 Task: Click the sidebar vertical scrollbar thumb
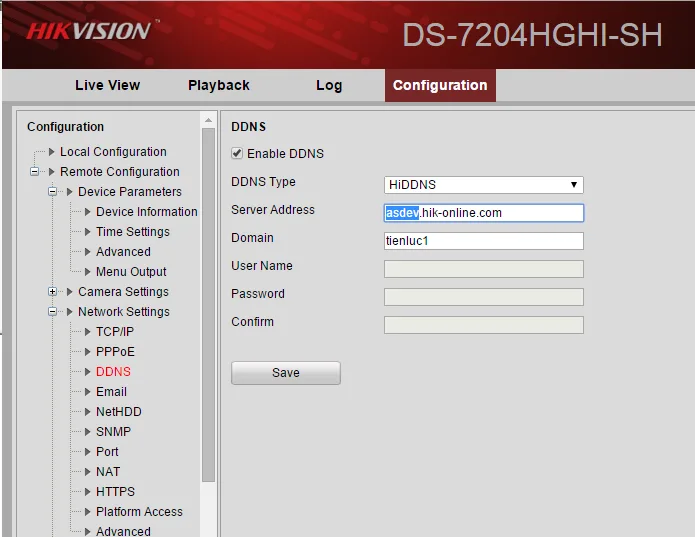208,305
